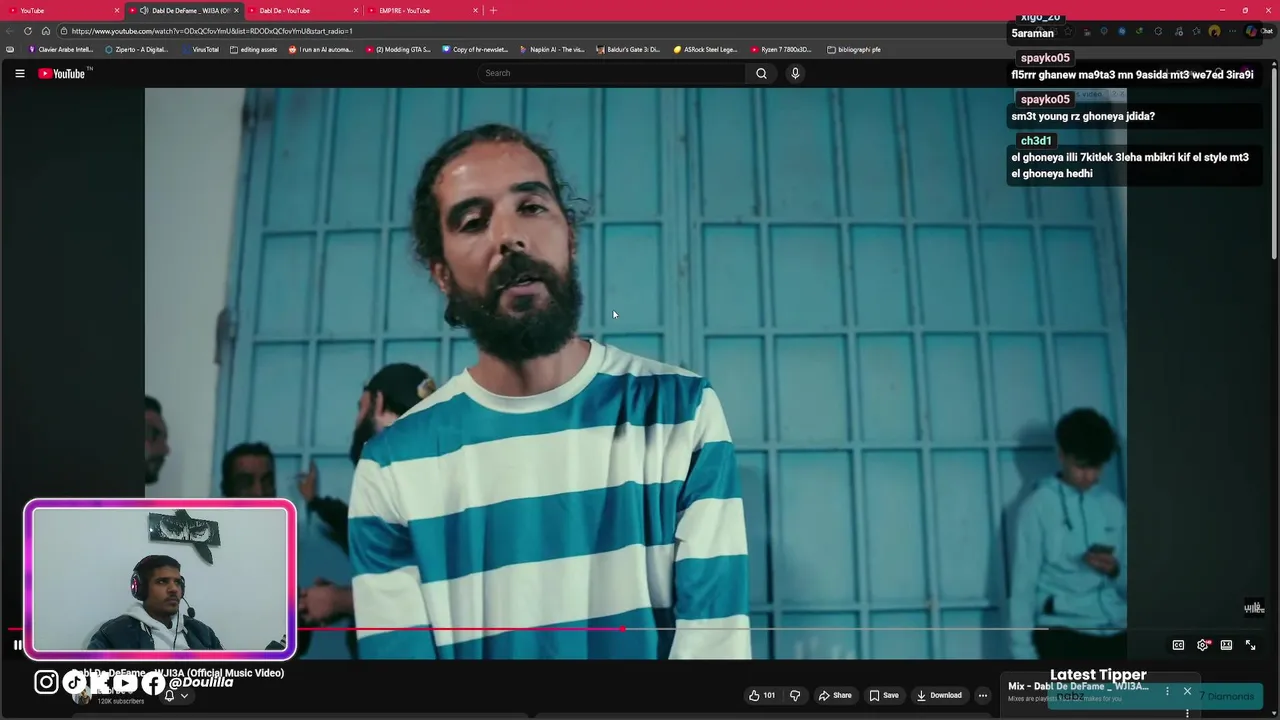The height and width of the screenshot is (720, 1280).
Task: Save the video to a playlist
Action: click(883, 695)
